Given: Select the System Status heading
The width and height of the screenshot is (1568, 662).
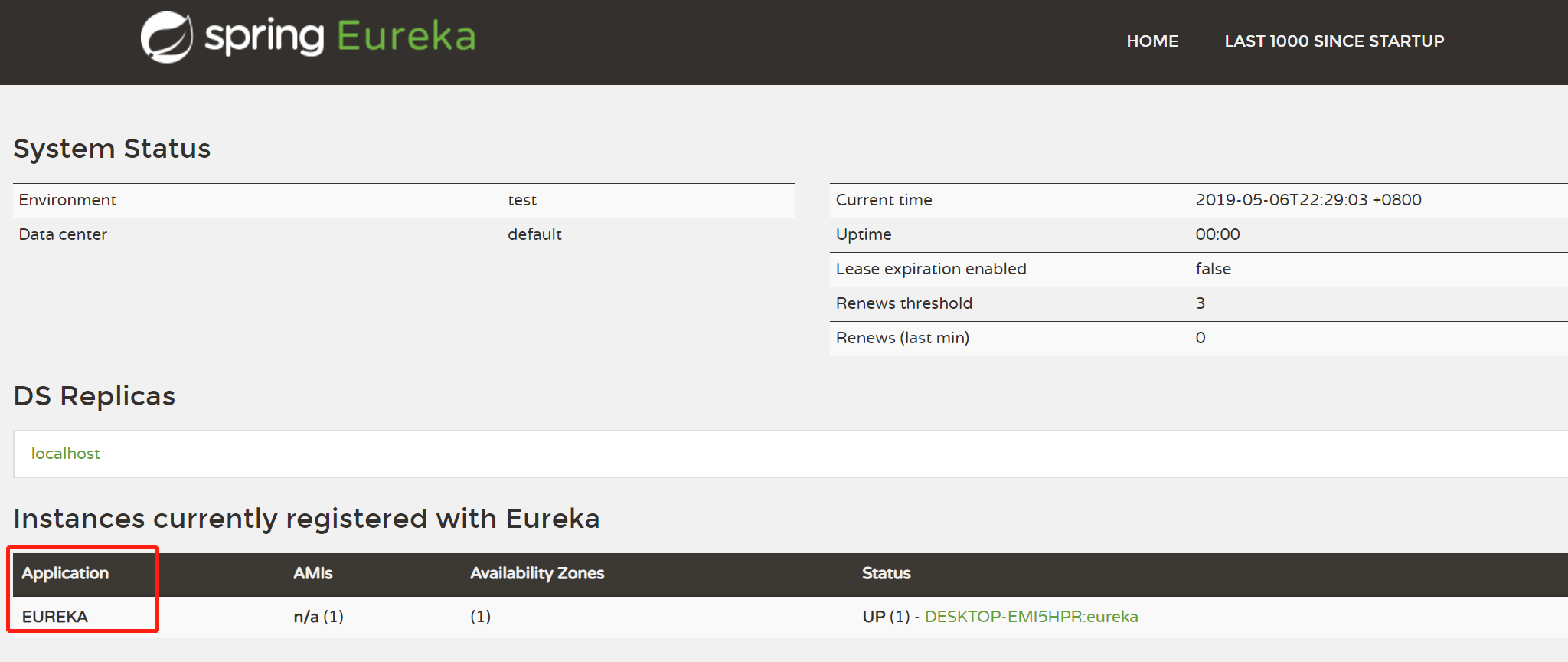Looking at the screenshot, I should (x=112, y=149).
